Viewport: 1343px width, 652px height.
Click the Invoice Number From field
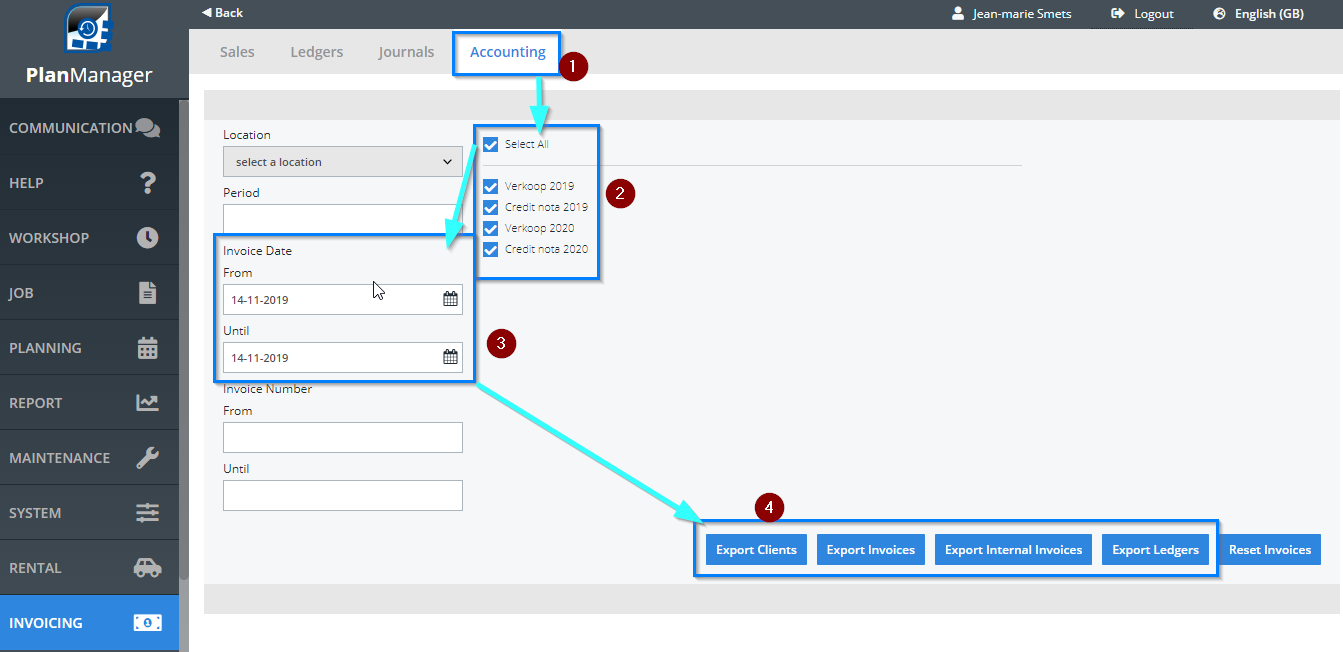point(343,437)
